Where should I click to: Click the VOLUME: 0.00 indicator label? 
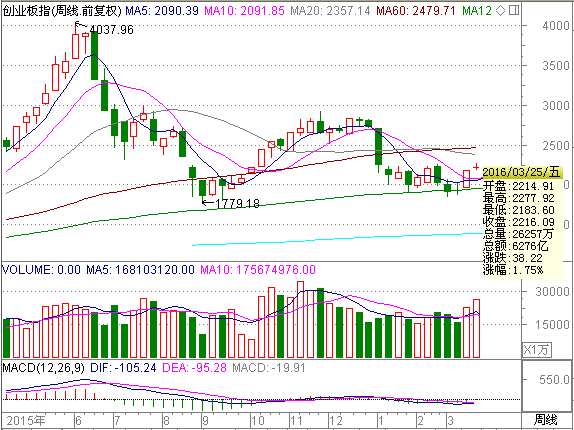tap(41, 270)
